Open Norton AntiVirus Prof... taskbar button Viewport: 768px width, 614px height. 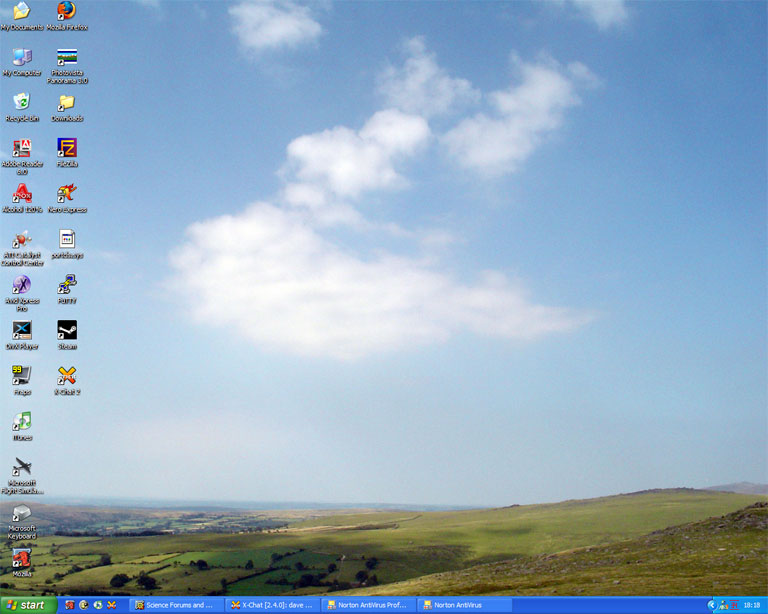pos(368,605)
